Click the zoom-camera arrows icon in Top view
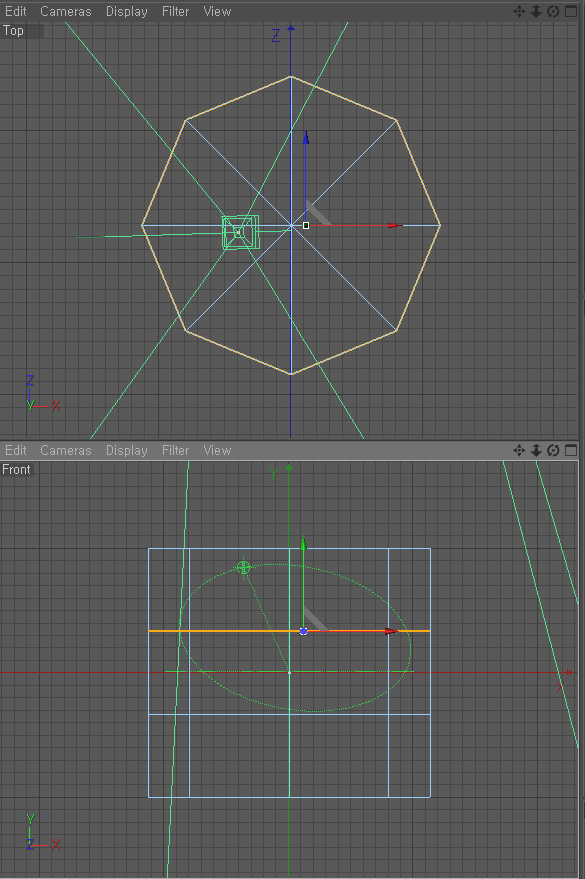This screenshot has width=585, height=879. click(x=536, y=11)
